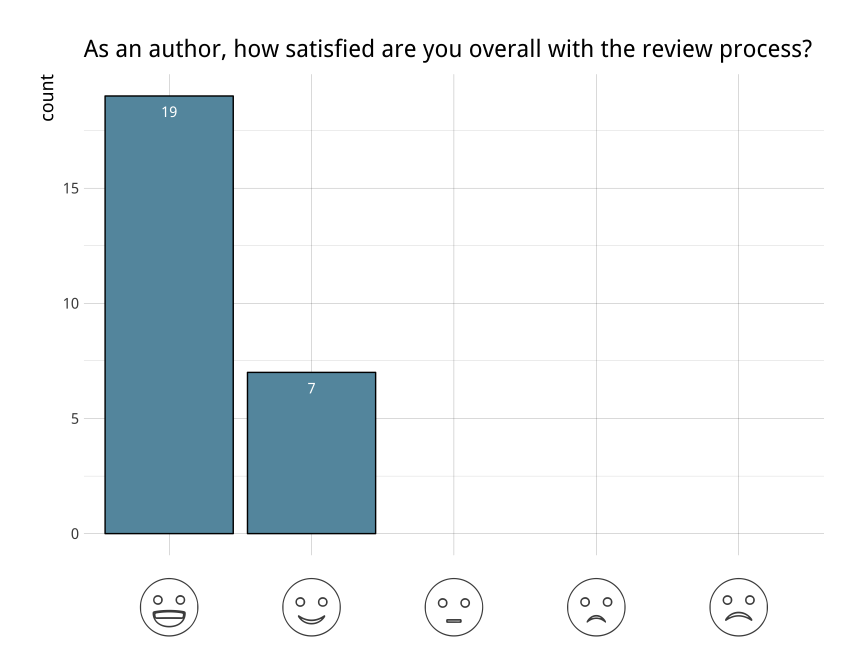864x672 pixels.
Task: Select the rightmost very dissatisfied frowning face
Action: (738, 607)
